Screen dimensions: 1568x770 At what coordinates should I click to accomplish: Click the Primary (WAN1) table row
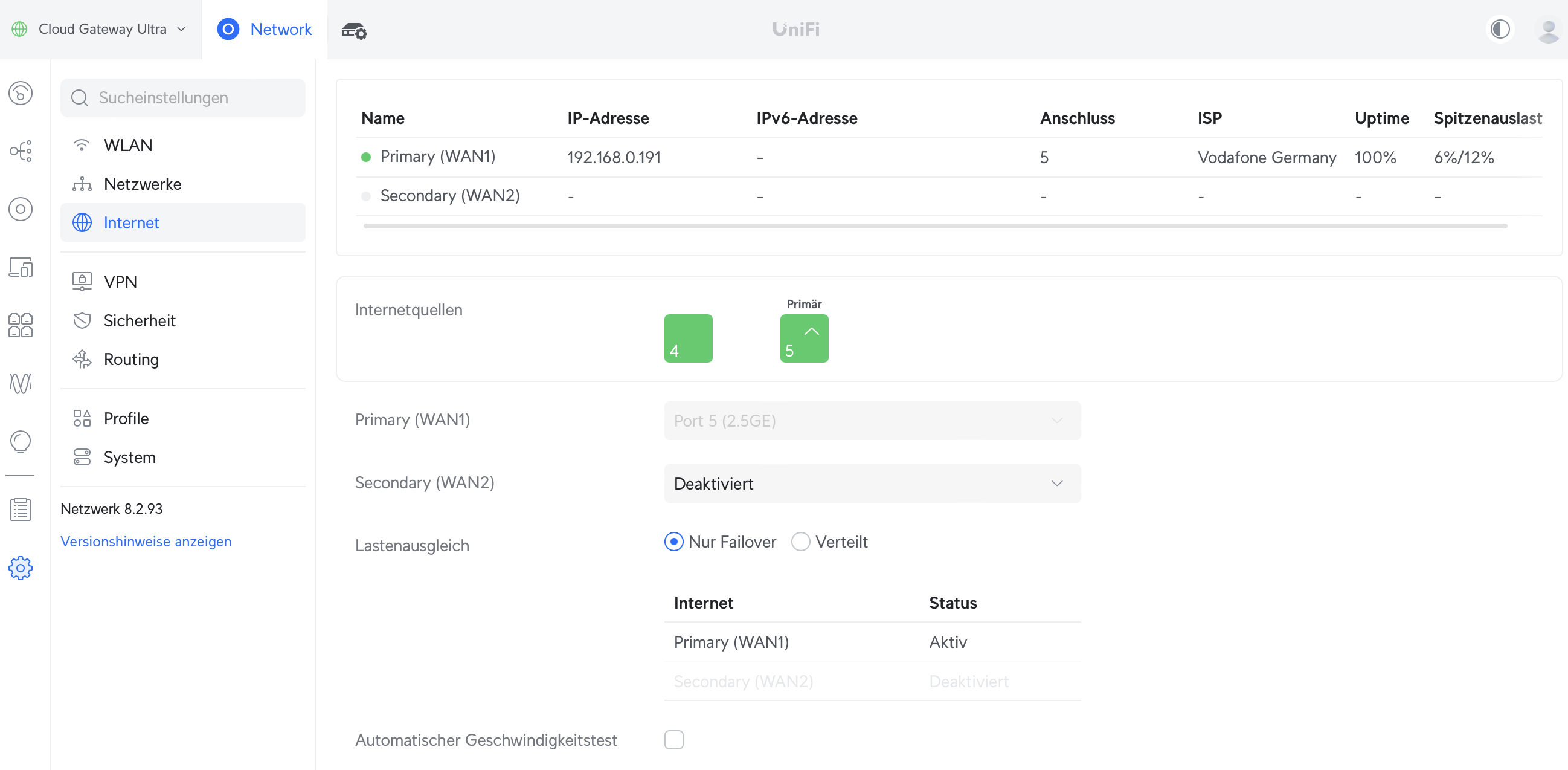[x=438, y=157]
